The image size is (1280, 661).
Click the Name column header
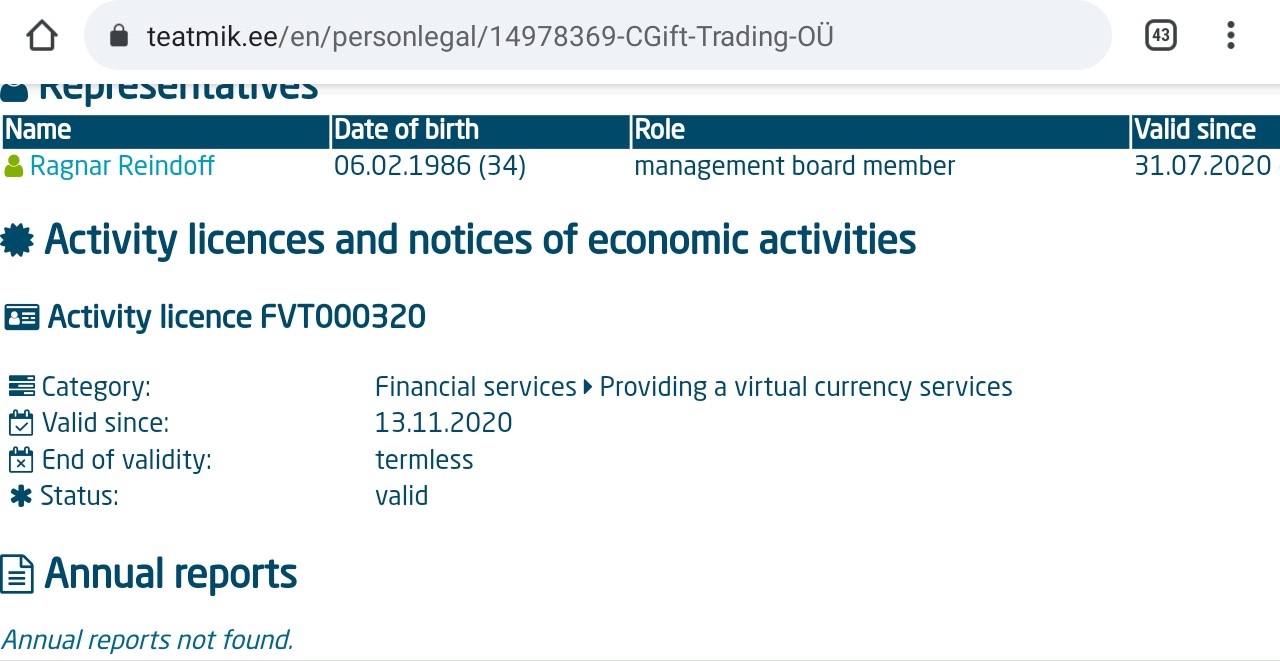(x=37, y=130)
